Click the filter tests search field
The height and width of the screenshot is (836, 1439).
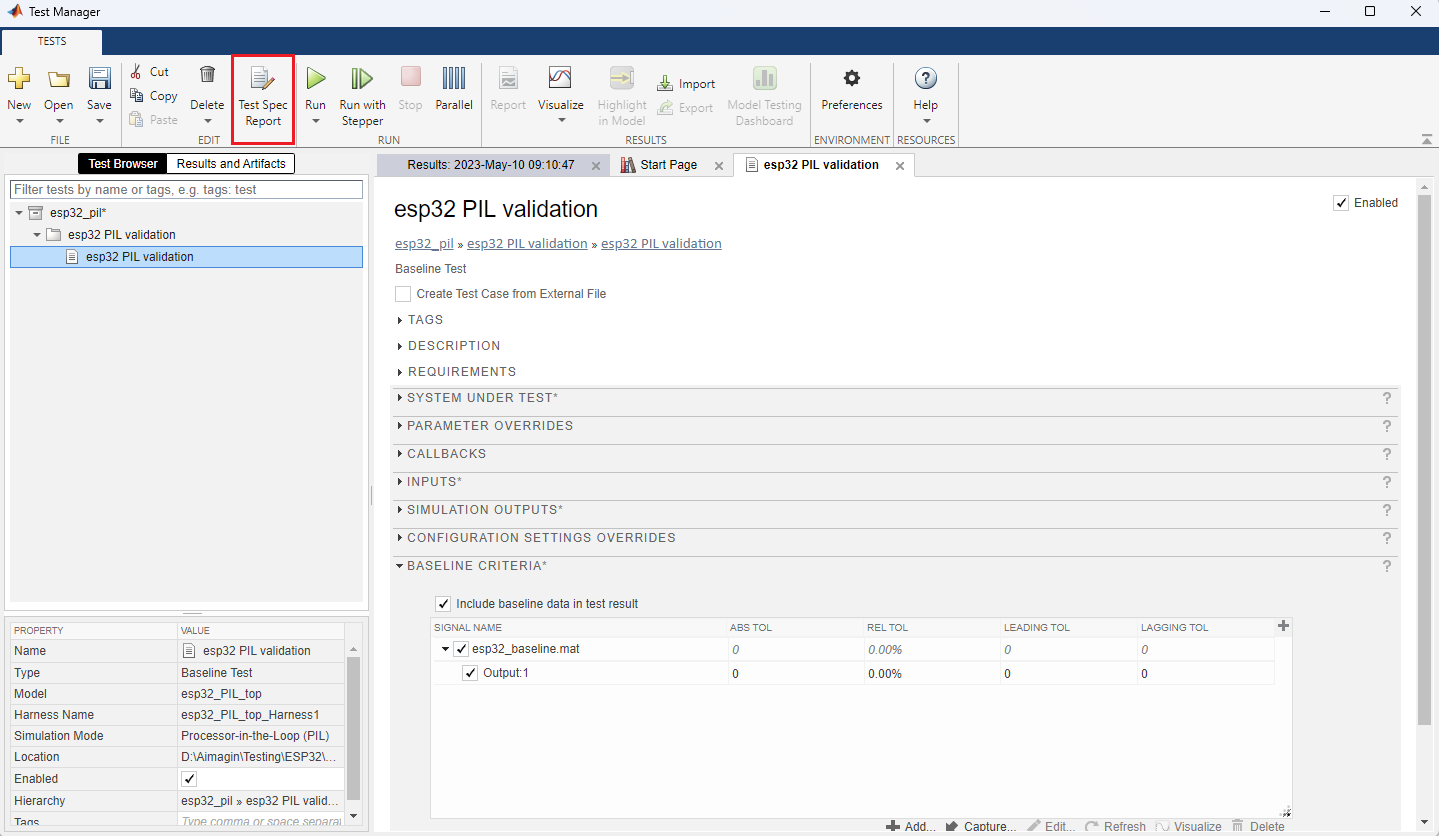click(186, 189)
